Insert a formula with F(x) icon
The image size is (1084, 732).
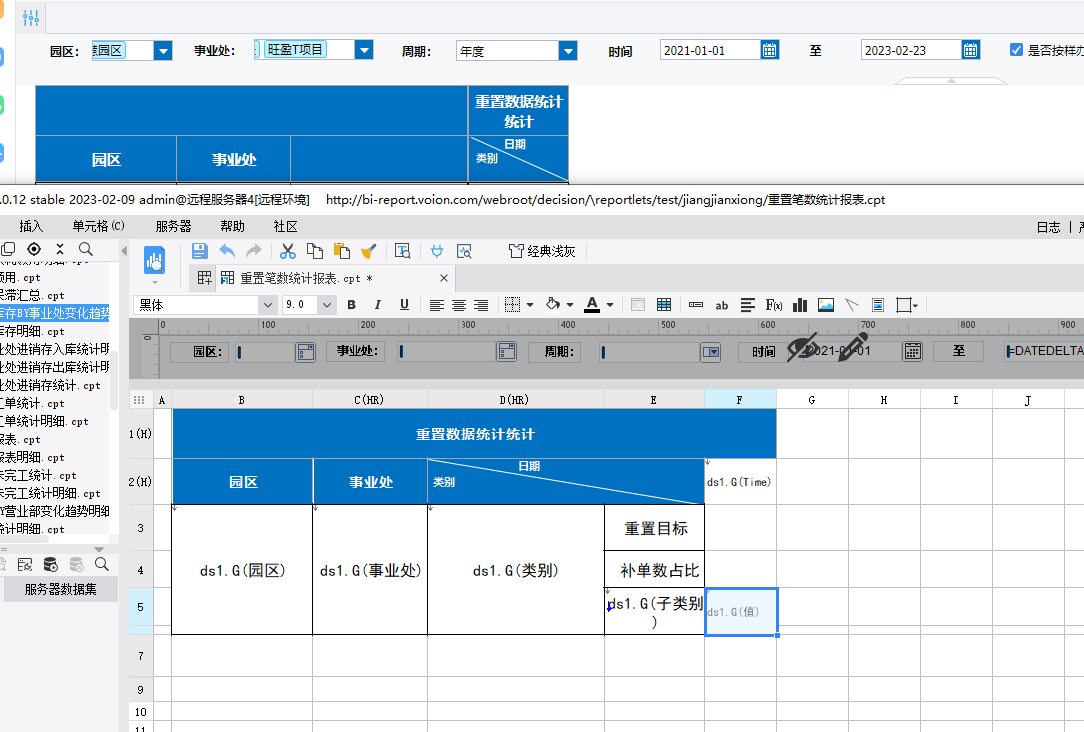point(774,305)
